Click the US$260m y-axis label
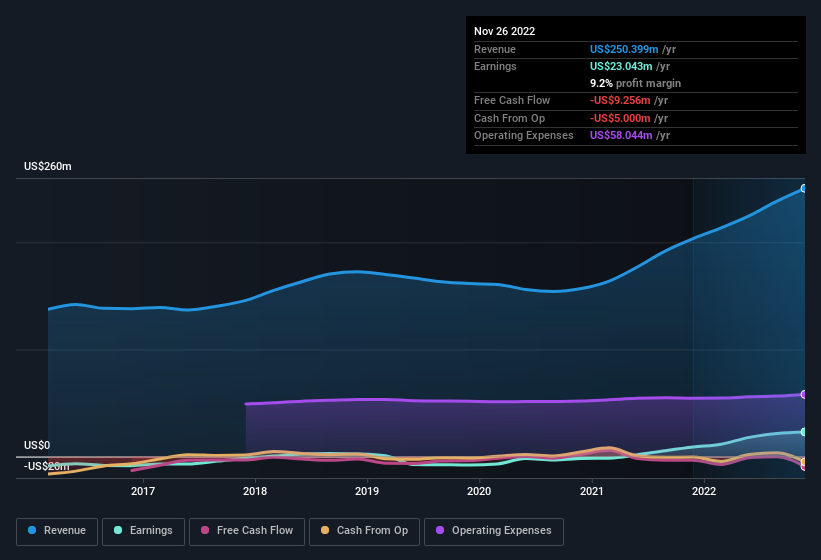 tap(48, 166)
